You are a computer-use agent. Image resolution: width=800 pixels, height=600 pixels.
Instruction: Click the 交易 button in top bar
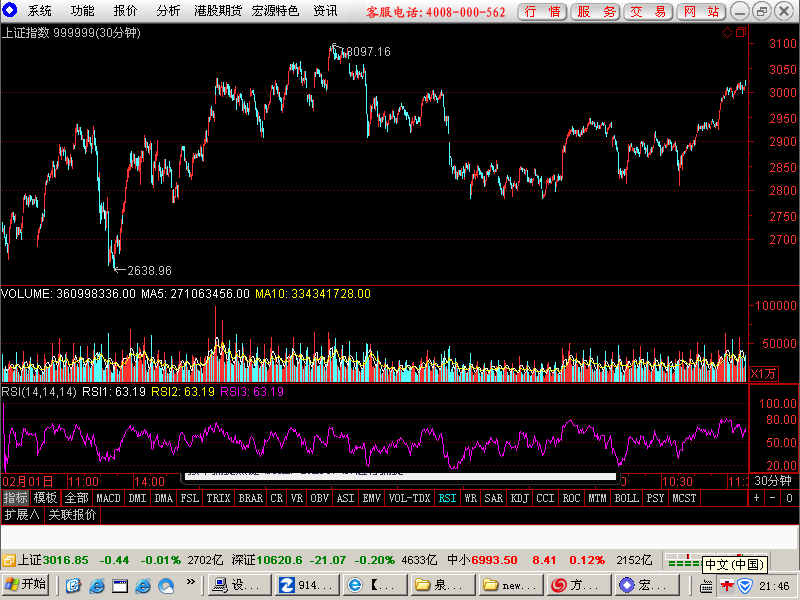pos(648,11)
